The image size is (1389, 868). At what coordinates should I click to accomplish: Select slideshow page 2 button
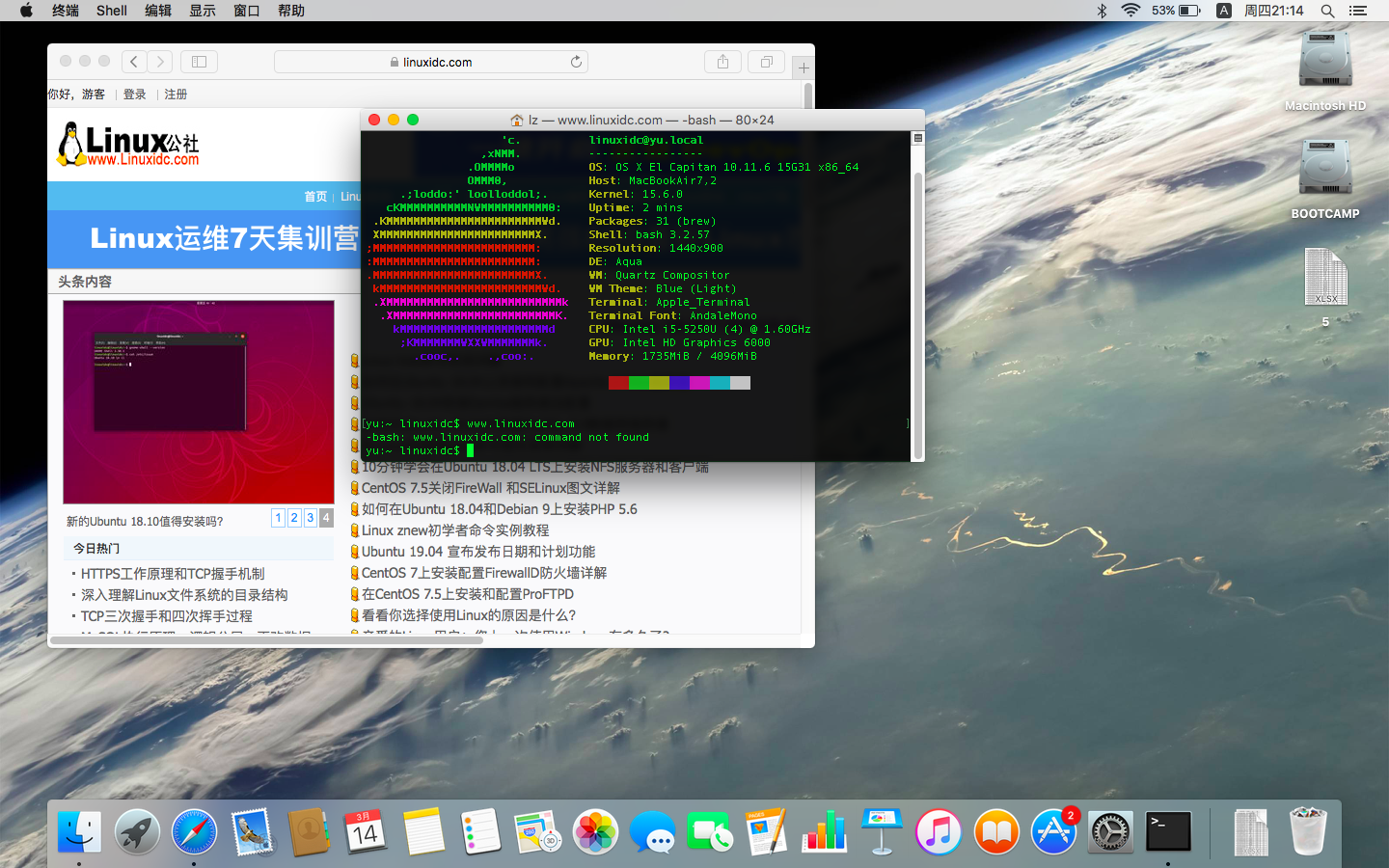(294, 518)
